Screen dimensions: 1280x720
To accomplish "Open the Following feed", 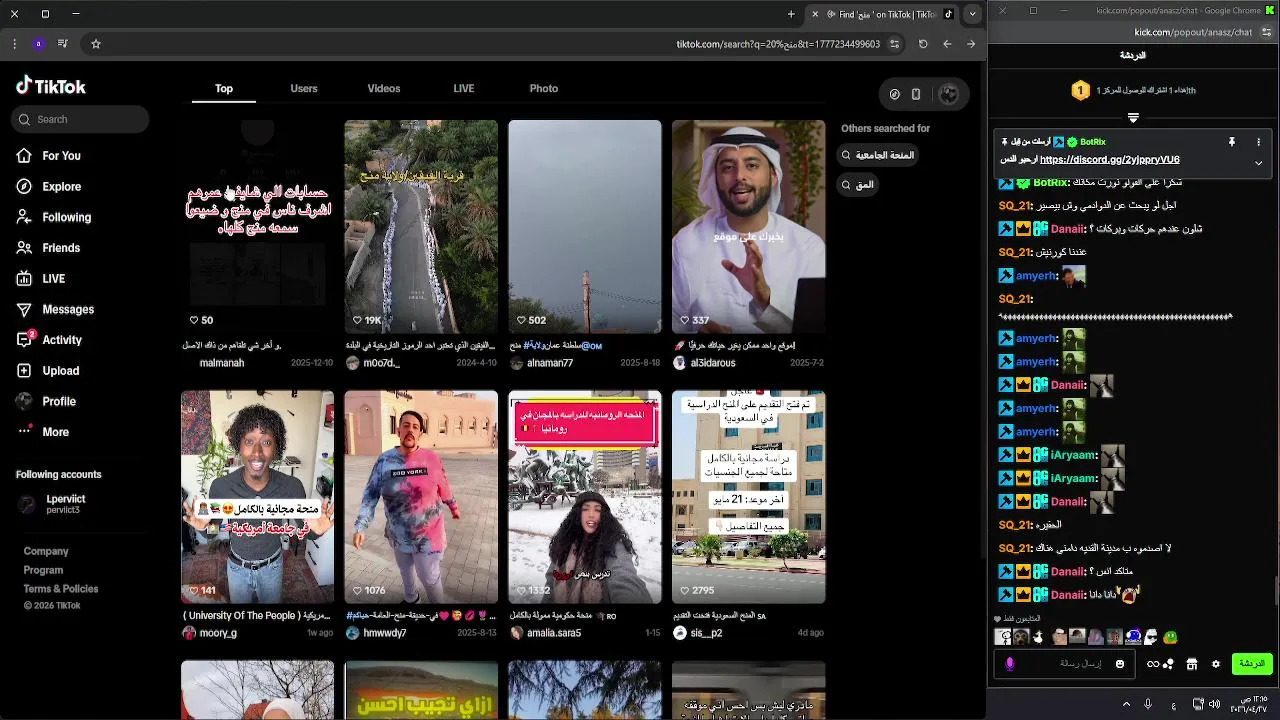I will 53,217.
